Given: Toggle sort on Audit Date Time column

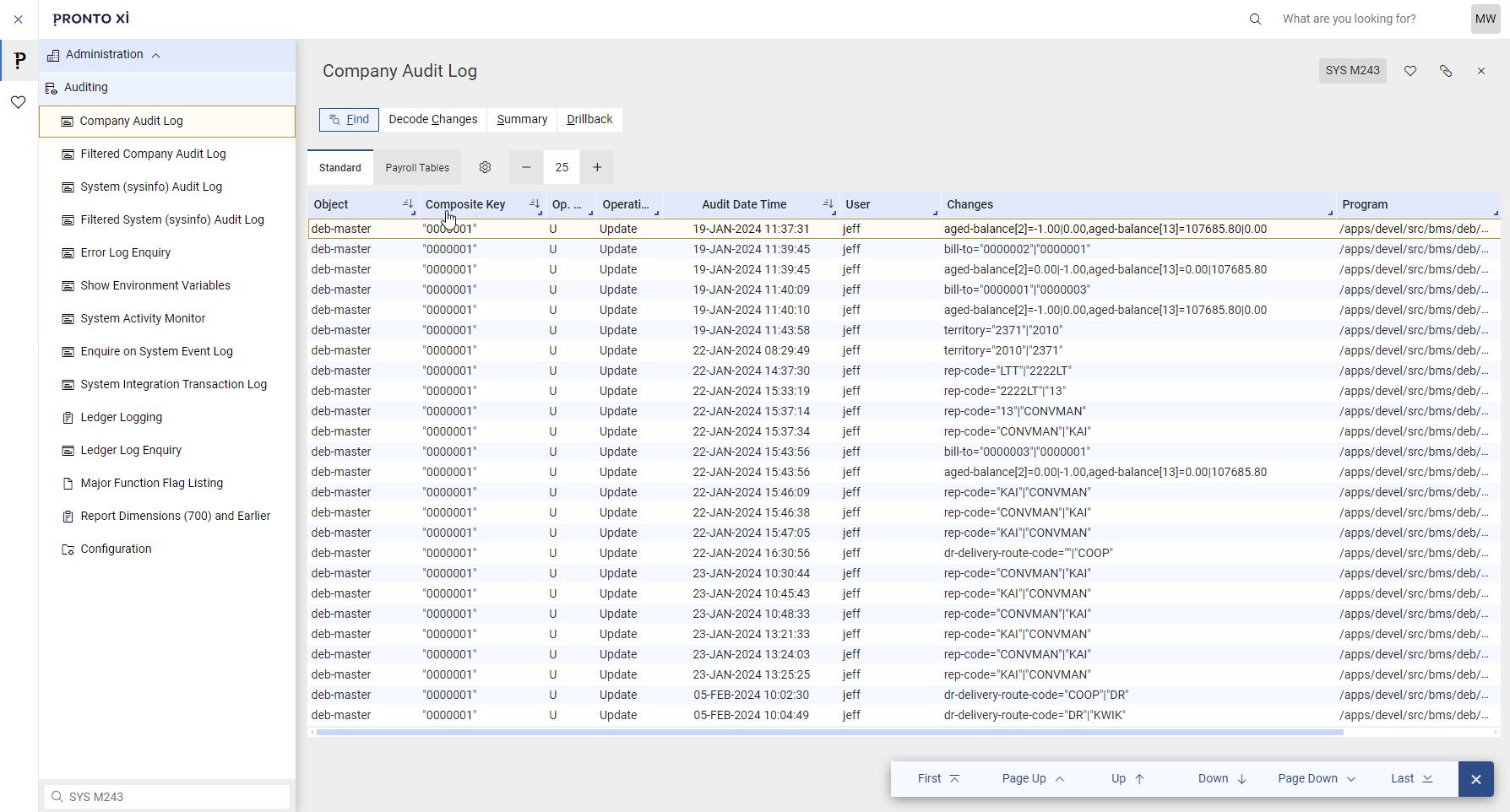Looking at the screenshot, I should point(828,204).
